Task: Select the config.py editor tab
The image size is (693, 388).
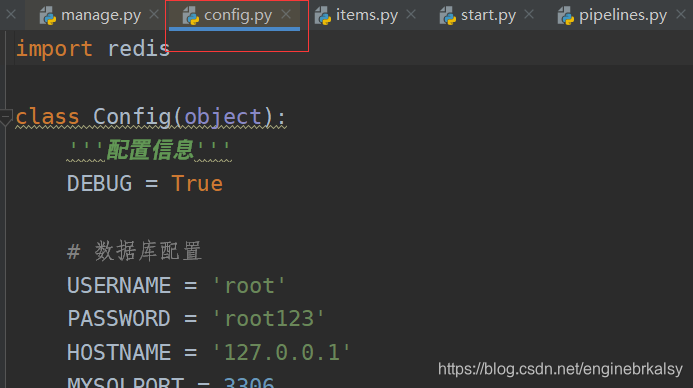Action: 234,15
